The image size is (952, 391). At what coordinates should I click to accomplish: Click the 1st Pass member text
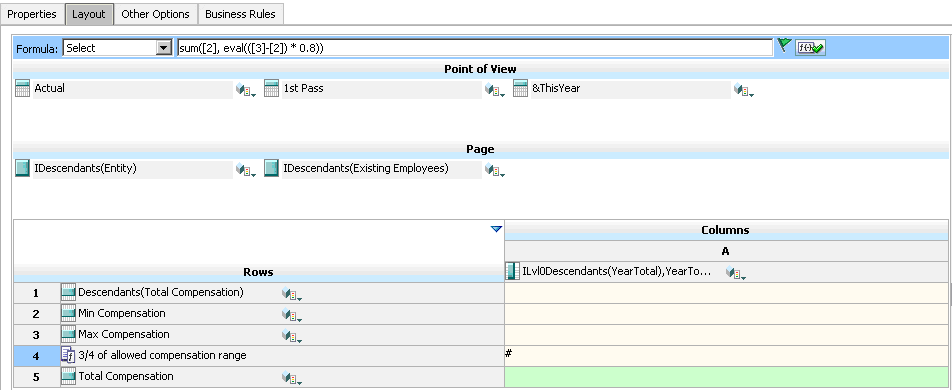point(303,88)
